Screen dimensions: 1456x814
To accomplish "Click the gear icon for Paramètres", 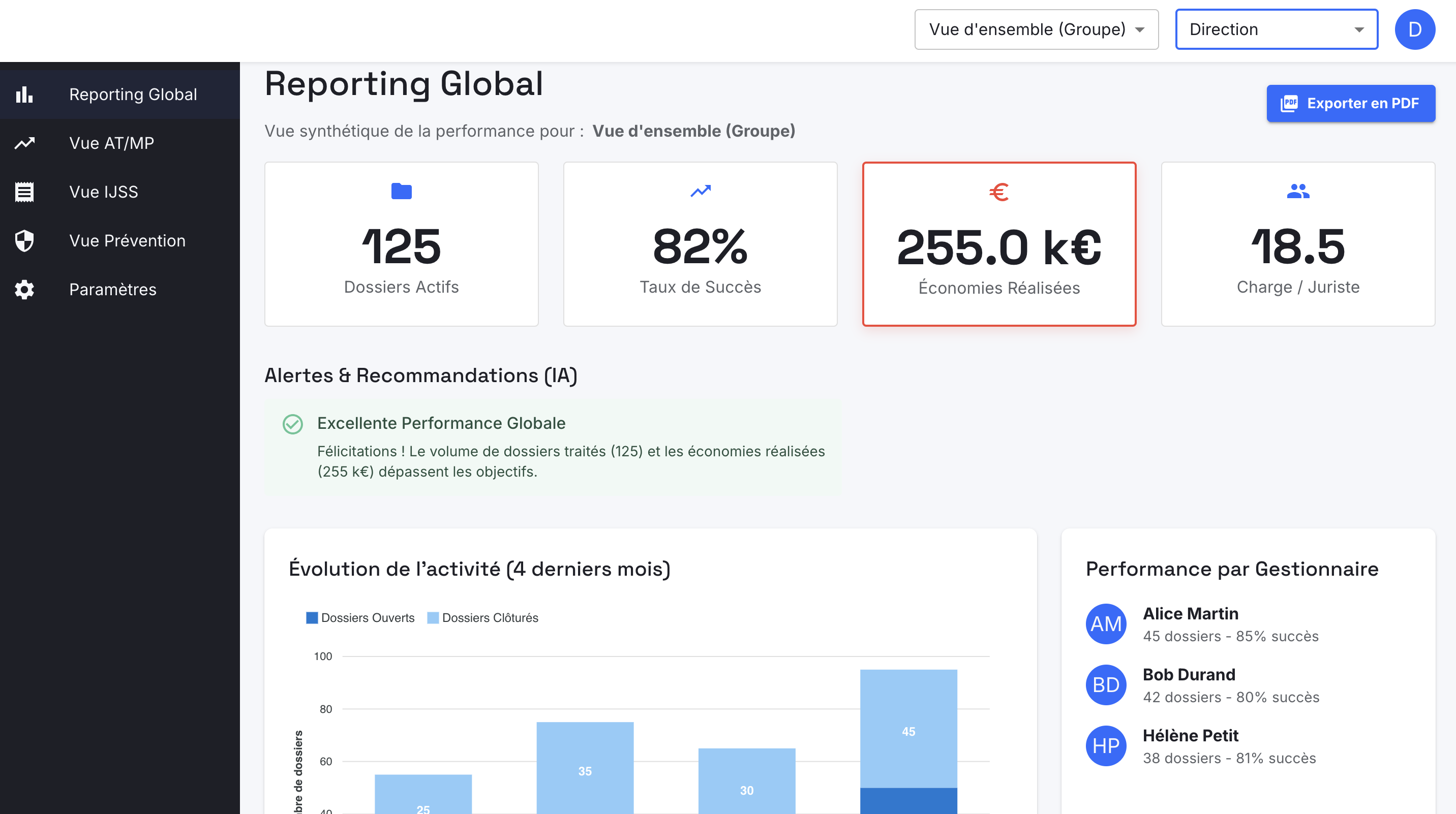I will click(24, 289).
